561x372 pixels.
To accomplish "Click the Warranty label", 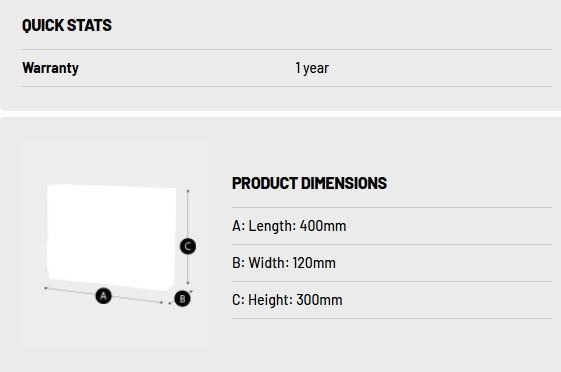I will 50,68.
